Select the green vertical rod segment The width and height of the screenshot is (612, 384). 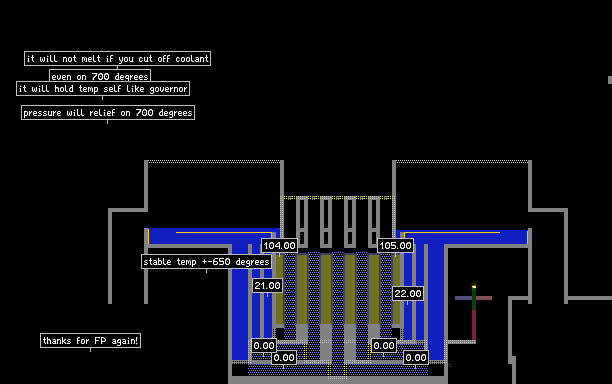474,299
